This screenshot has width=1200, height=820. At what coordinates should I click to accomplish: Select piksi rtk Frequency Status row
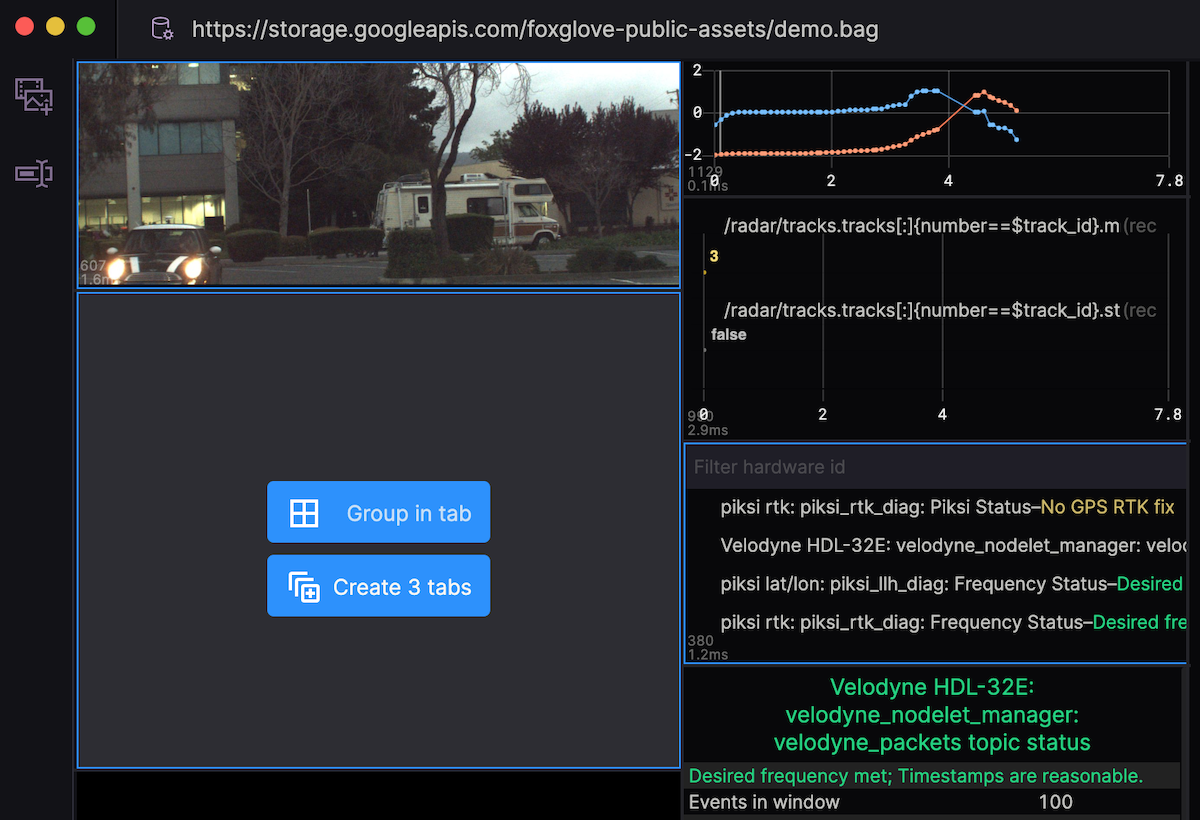950,622
